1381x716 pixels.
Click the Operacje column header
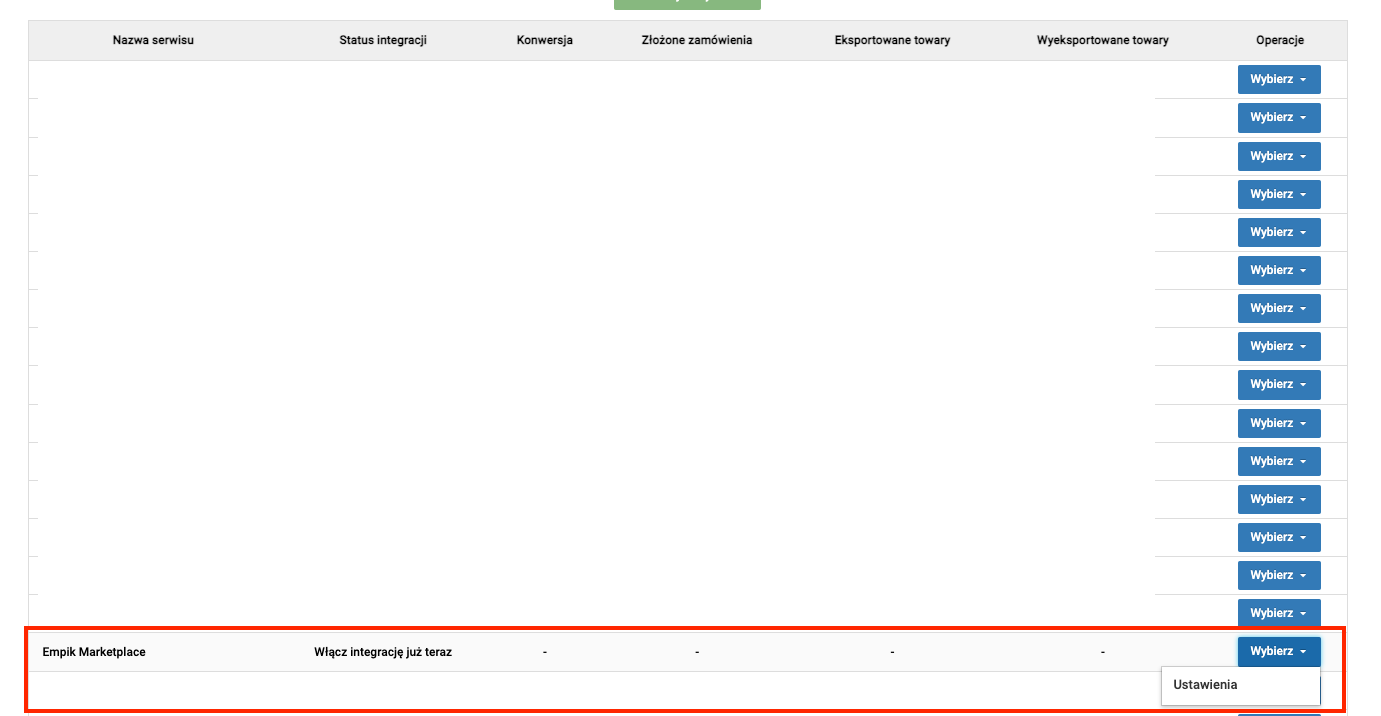coord(1280,40)
